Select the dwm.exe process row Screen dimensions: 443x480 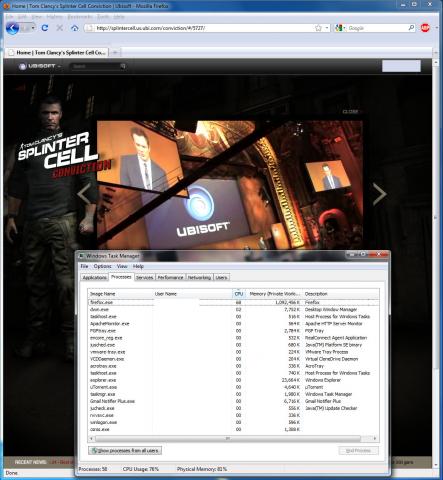(x=233, y=310)
